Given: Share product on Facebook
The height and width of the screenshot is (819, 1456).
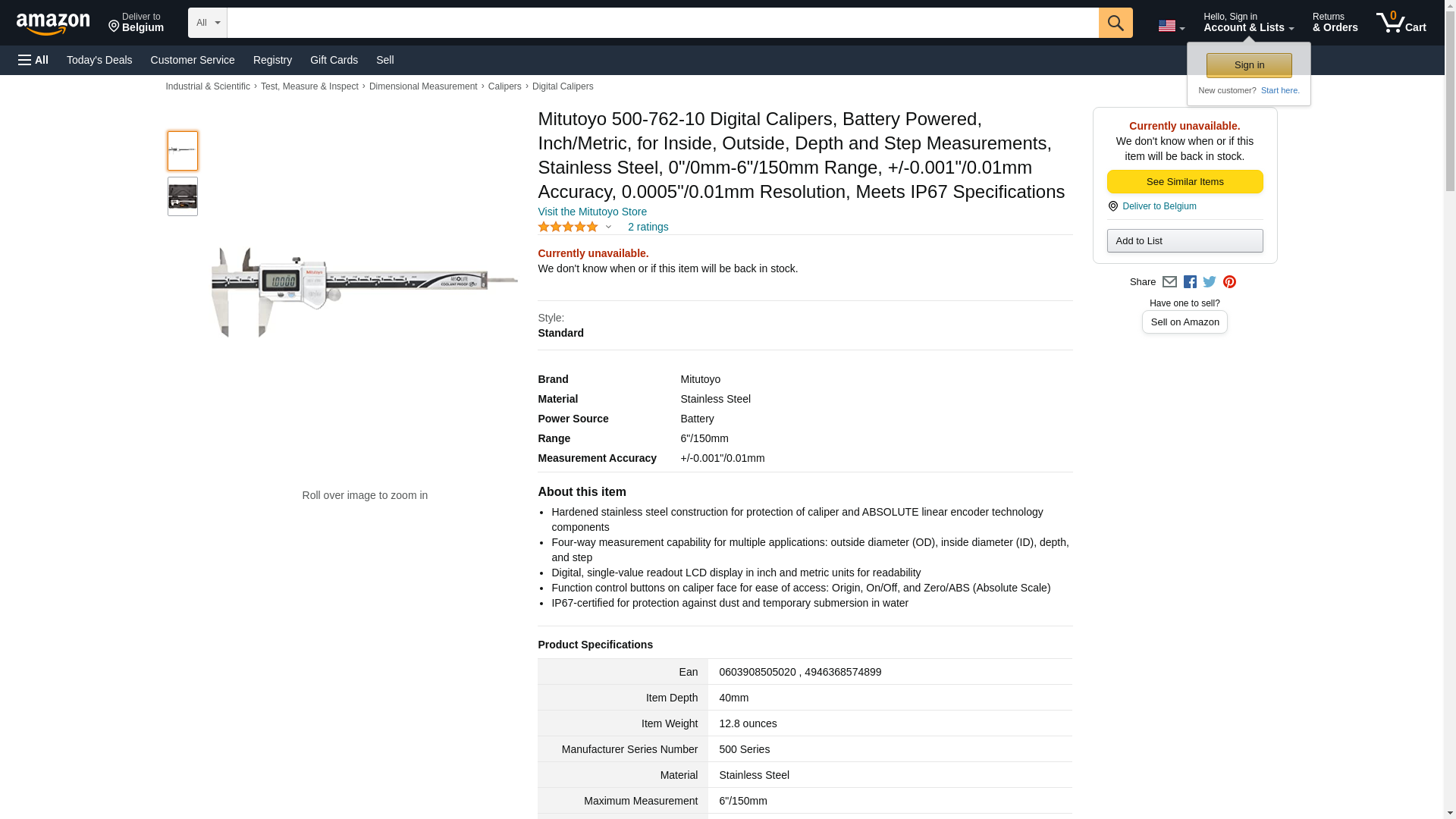Looking at the screenshot, I should 1190,282.
